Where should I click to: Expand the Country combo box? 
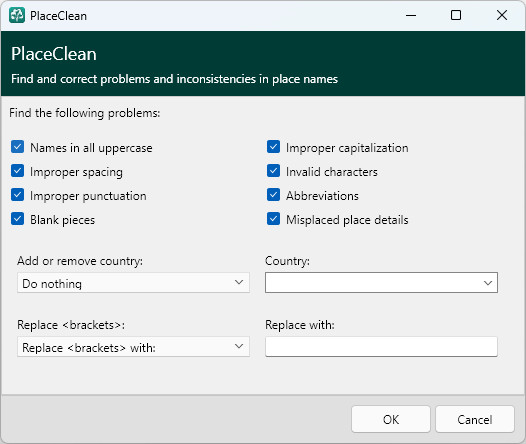(x=381, y=283)
